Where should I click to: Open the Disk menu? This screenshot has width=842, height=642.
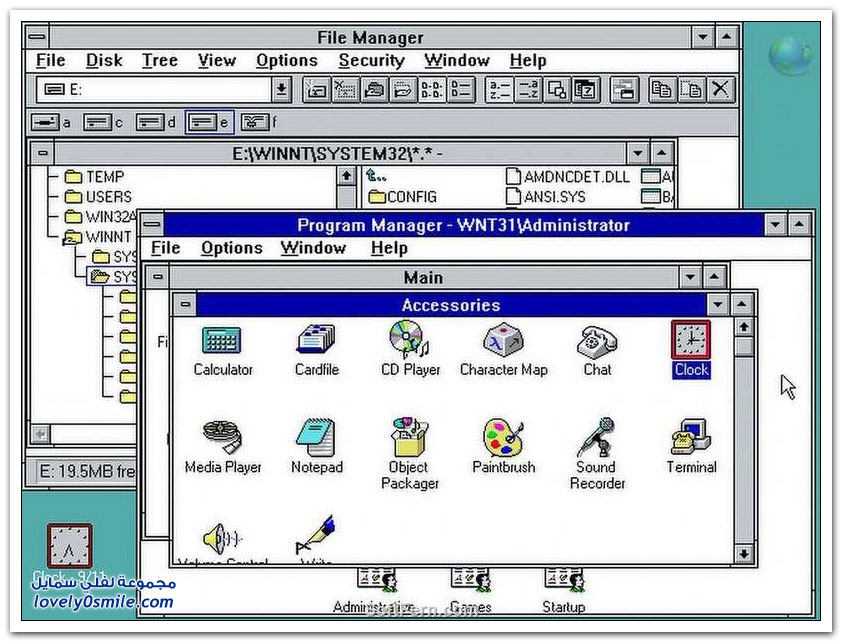click(x=104, y=60)
